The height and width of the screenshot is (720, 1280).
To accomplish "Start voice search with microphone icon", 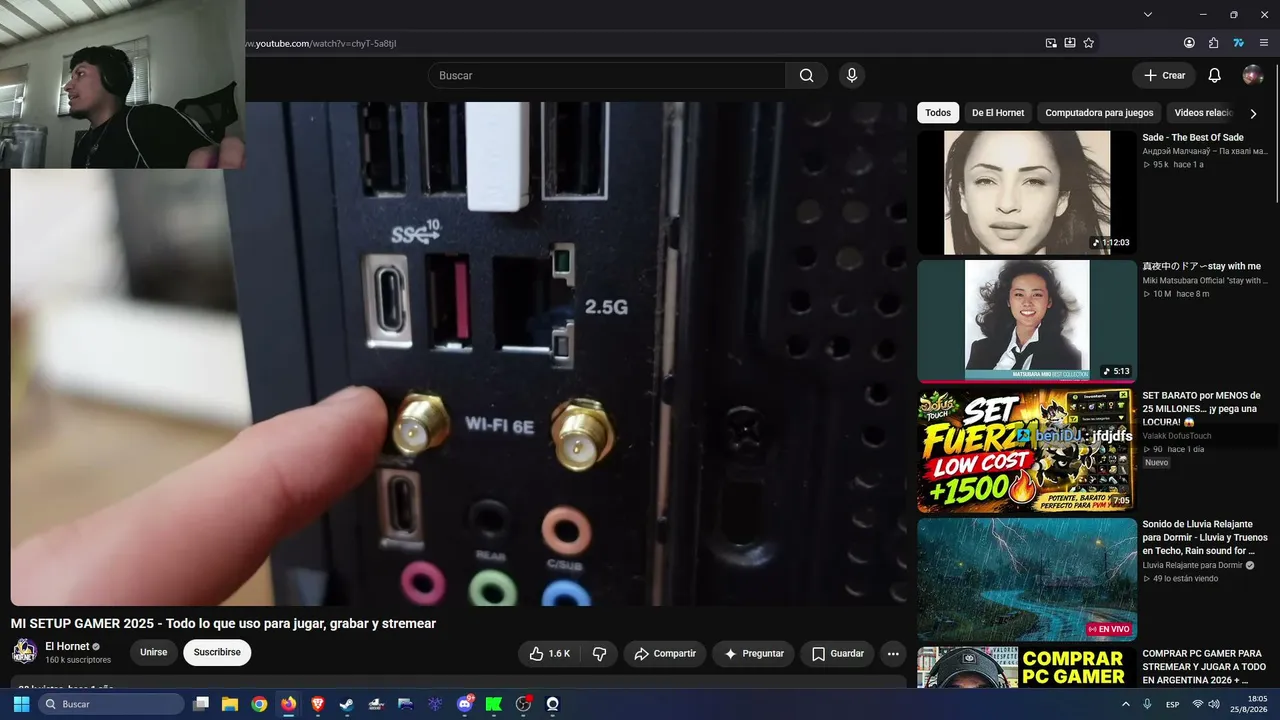I will [x=852, y=75].
